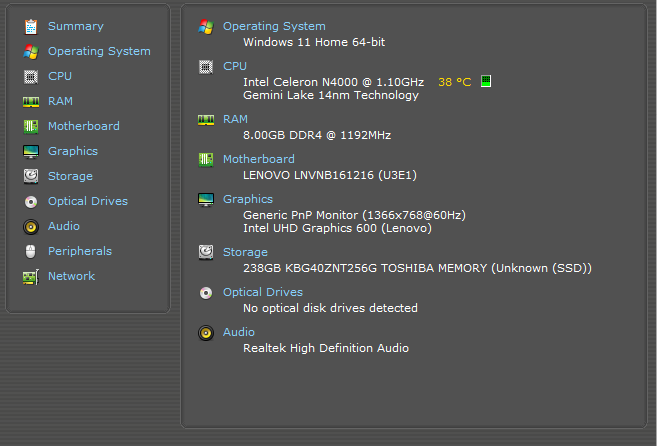This screenshot has height=446, width=658.
Task: Go to Graphics in the sidebar
Action: pyautogui.click(x=73, y=151)
